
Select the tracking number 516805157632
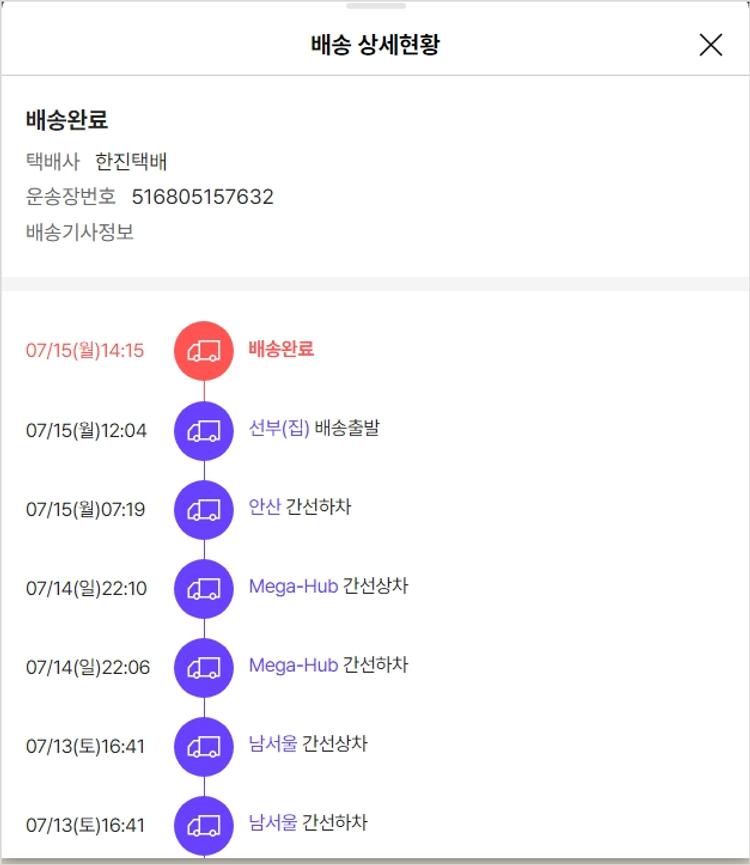pos(202,197)
